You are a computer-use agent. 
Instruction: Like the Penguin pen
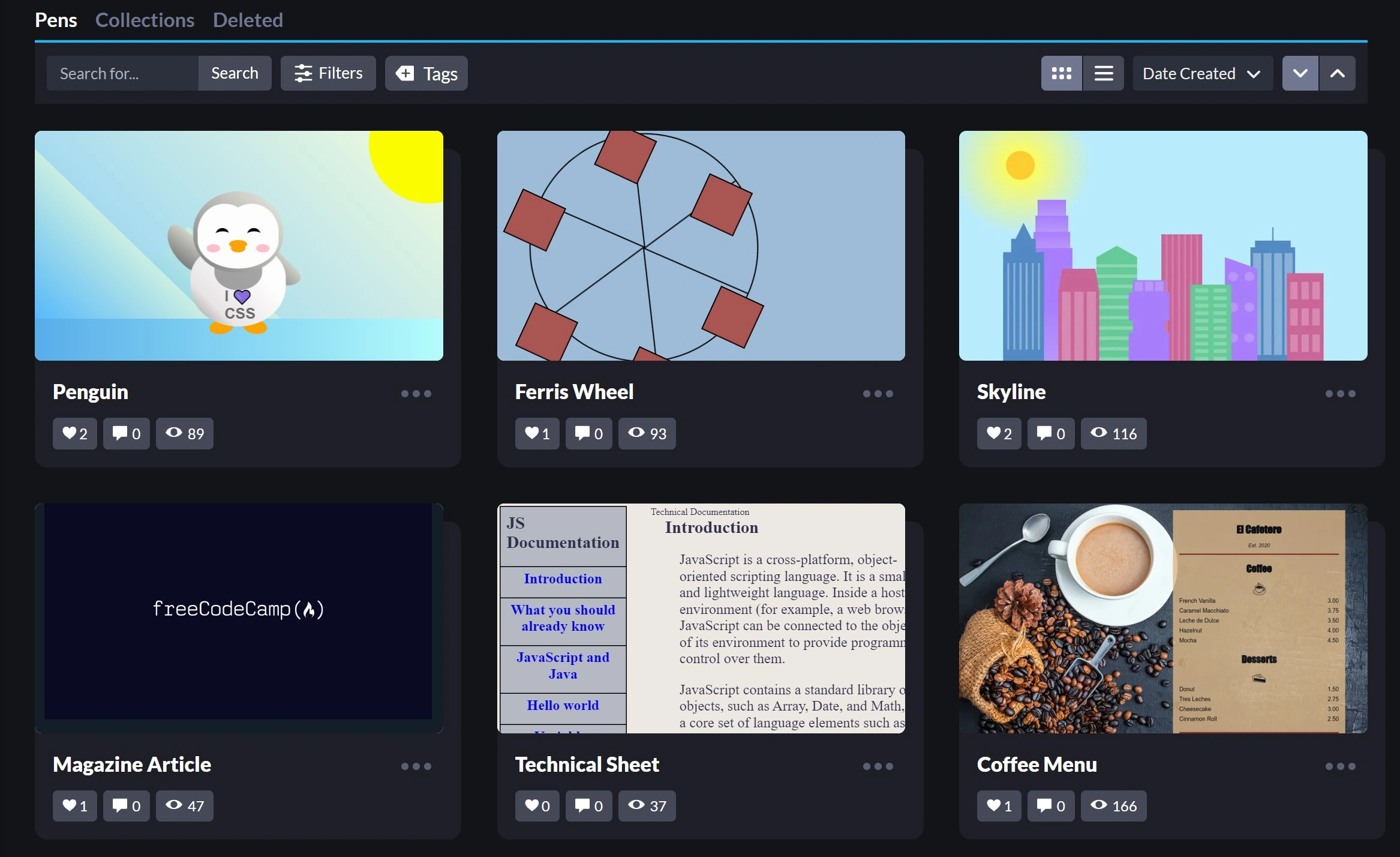pyautogui.click(x=74, y=433)
